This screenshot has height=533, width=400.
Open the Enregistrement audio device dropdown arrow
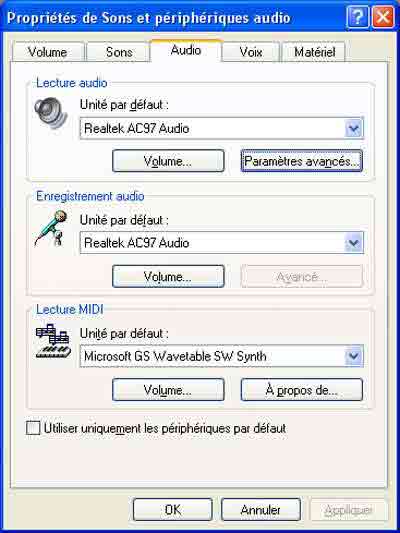354,243
